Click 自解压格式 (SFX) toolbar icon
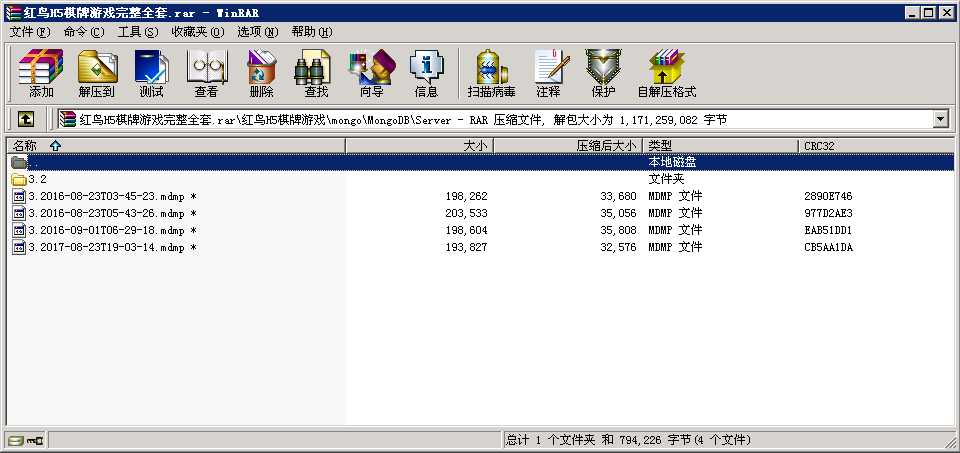 pyautogui.click(x=666, y=73)
